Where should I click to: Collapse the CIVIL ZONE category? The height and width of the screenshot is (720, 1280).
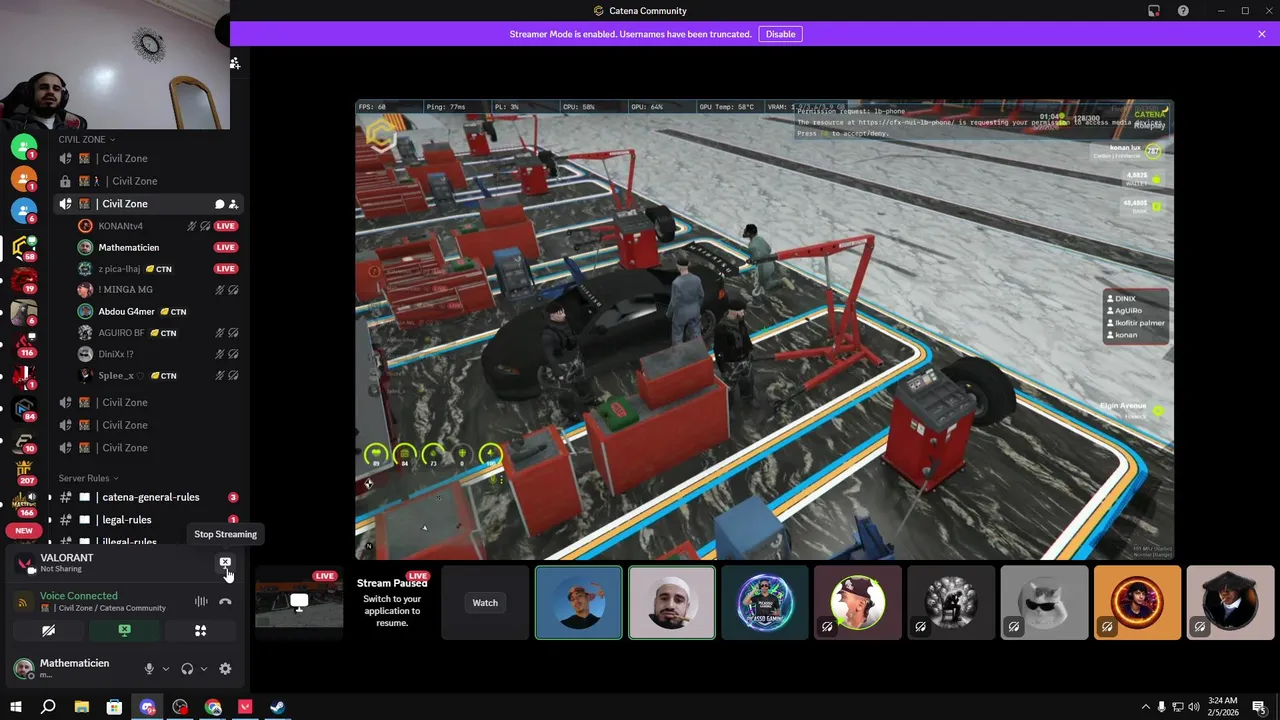(x=86, y=139)
